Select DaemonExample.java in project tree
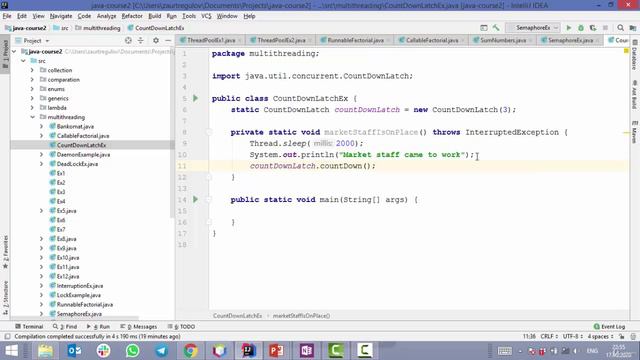Screen dimensions: 640x360 pos(83,155)
